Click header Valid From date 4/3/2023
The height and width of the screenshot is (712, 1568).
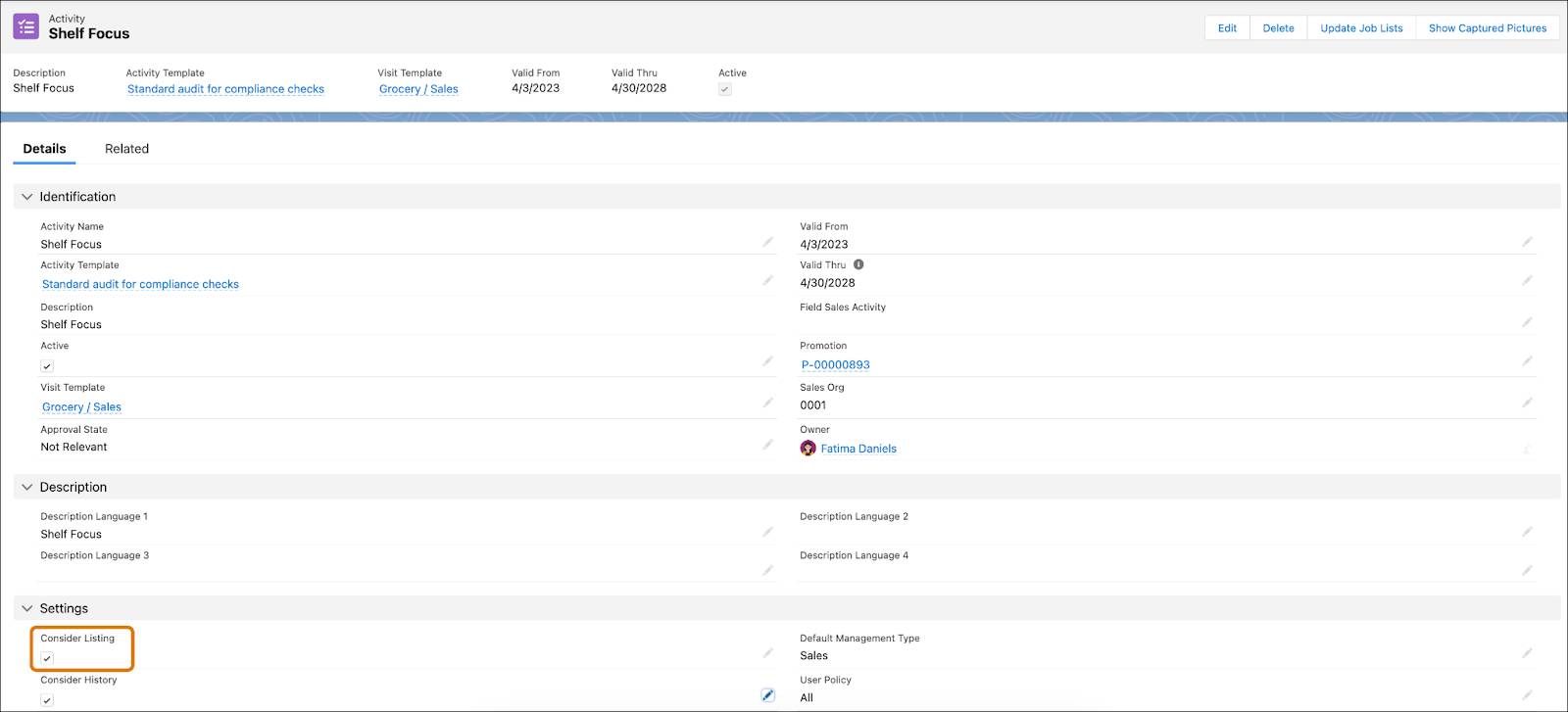(536, 88)
